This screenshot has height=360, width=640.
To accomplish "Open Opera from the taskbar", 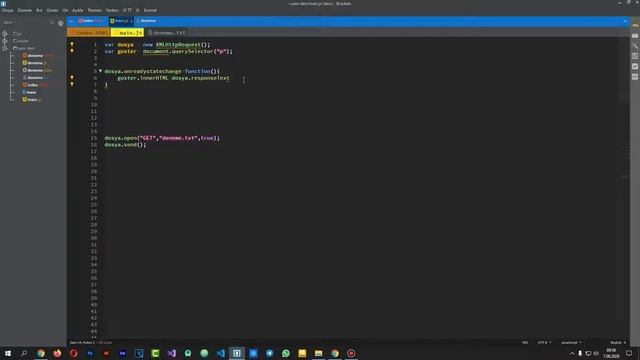I will [x=73, y=353].
